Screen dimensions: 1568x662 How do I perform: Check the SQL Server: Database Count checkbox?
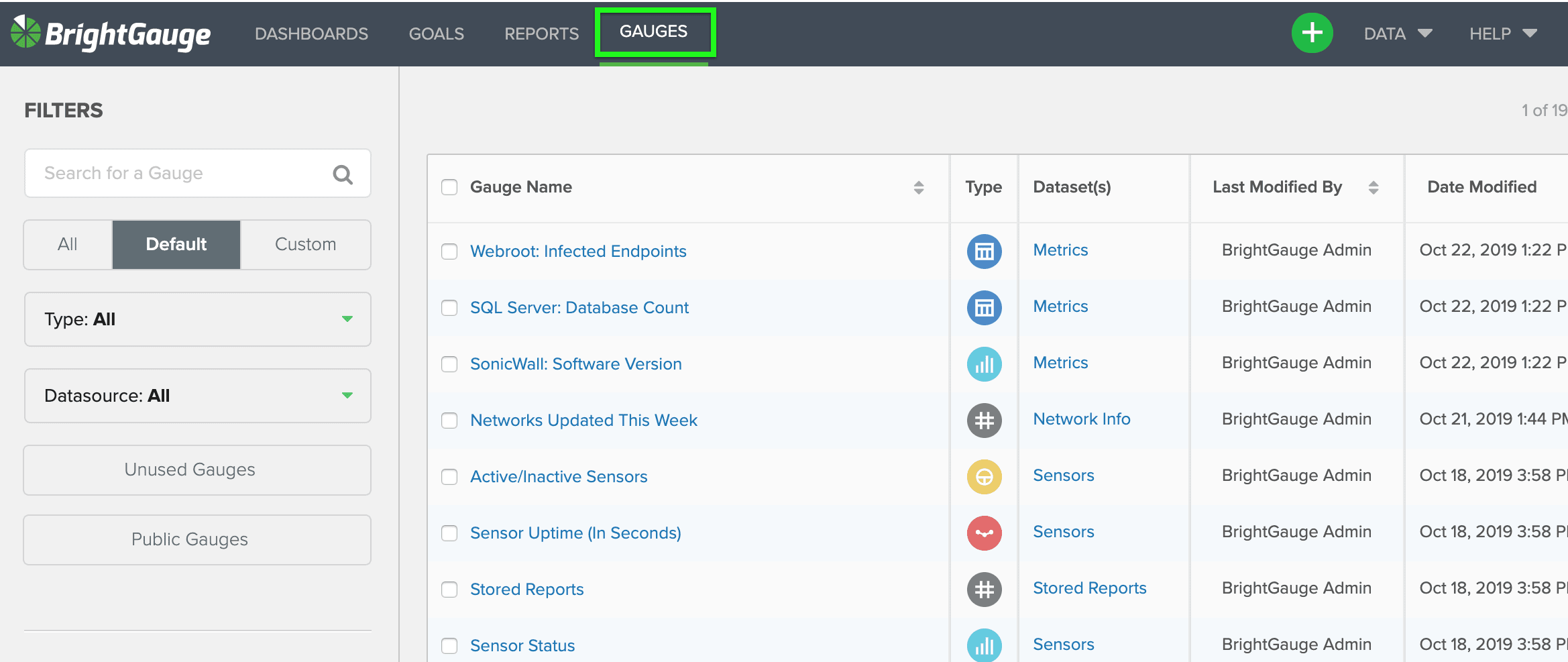(x=449, y=308)
